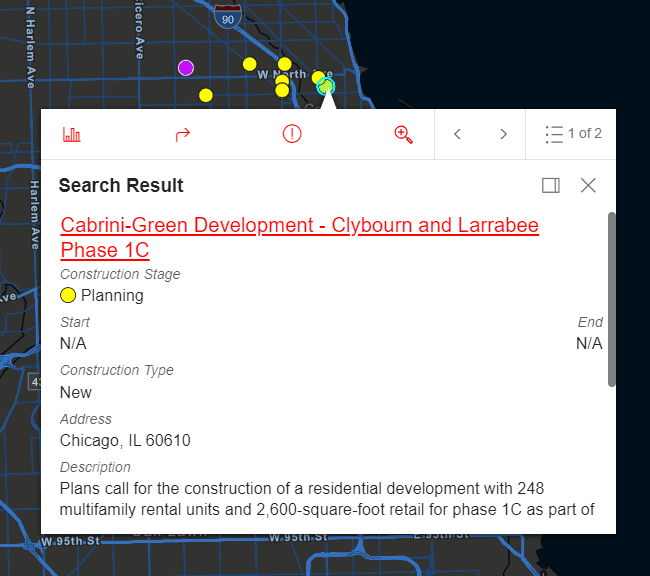Screen dimensions: 650x576
Task: Click the yellow marker above W North Ave label
Action: [284, 64]
